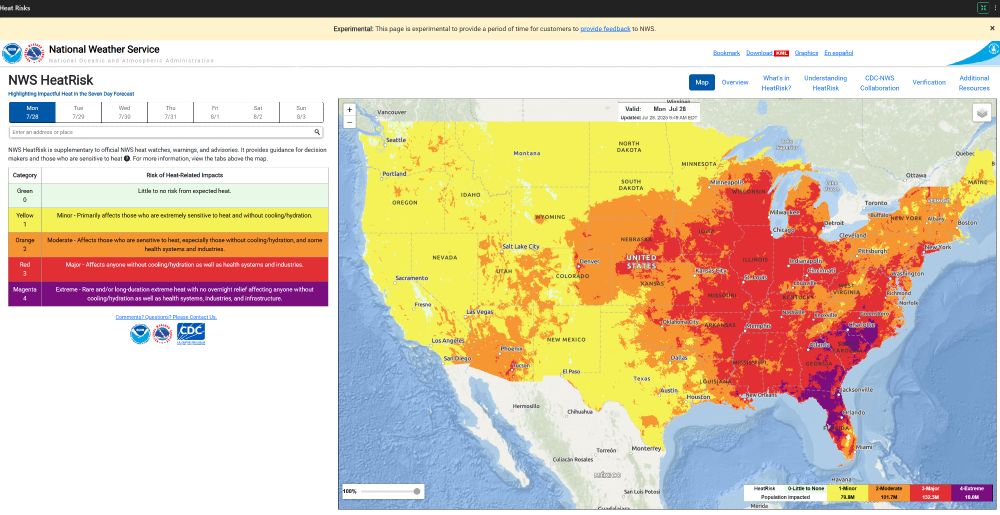Zoom in the map with plus button

349,110
